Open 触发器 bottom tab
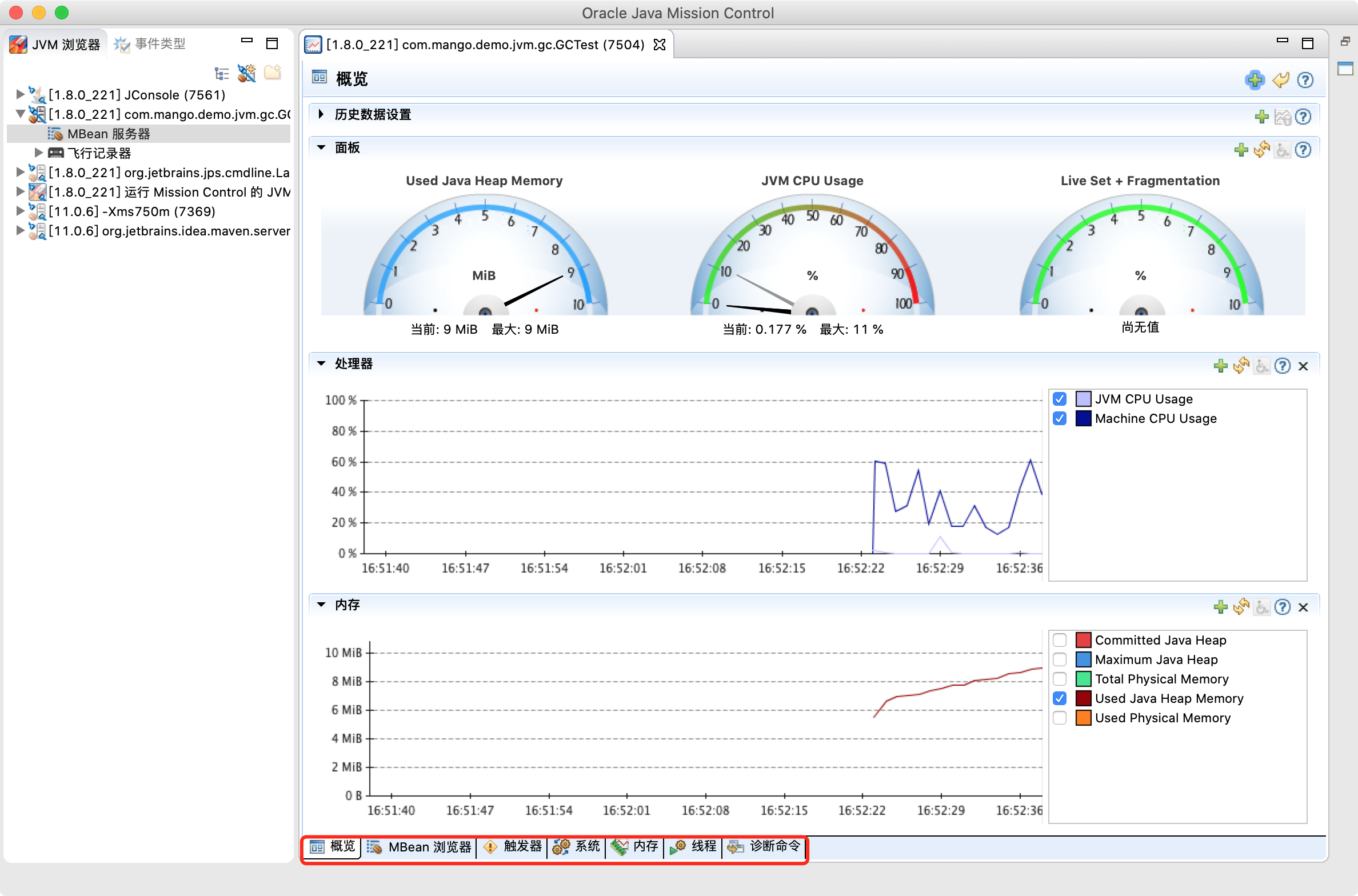Screen dimensions: 1358x896 coord(512,847)
